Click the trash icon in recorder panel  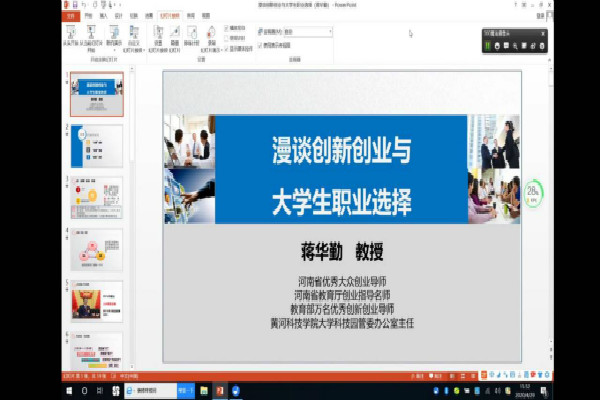point(542,46)
